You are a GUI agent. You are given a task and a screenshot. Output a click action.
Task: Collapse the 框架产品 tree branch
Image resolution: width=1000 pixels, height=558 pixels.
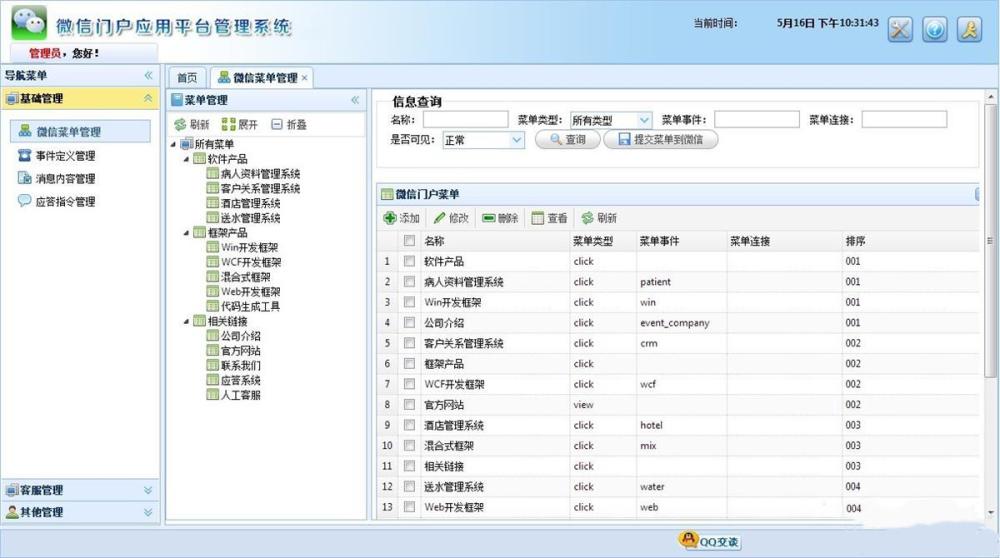coord(186,233)
